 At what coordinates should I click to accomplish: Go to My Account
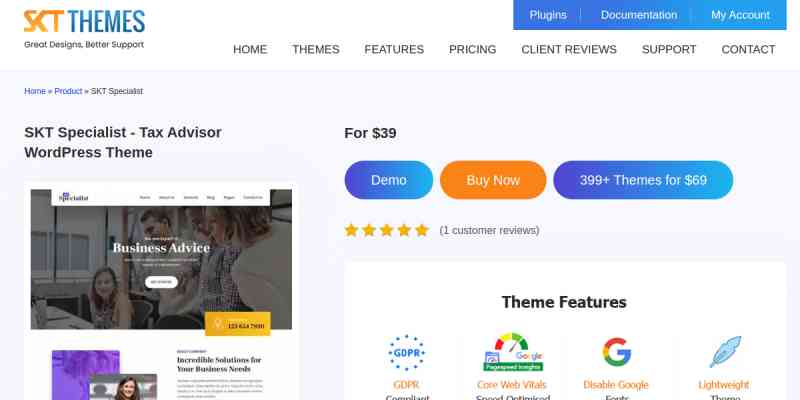click(x=740, y=15)
